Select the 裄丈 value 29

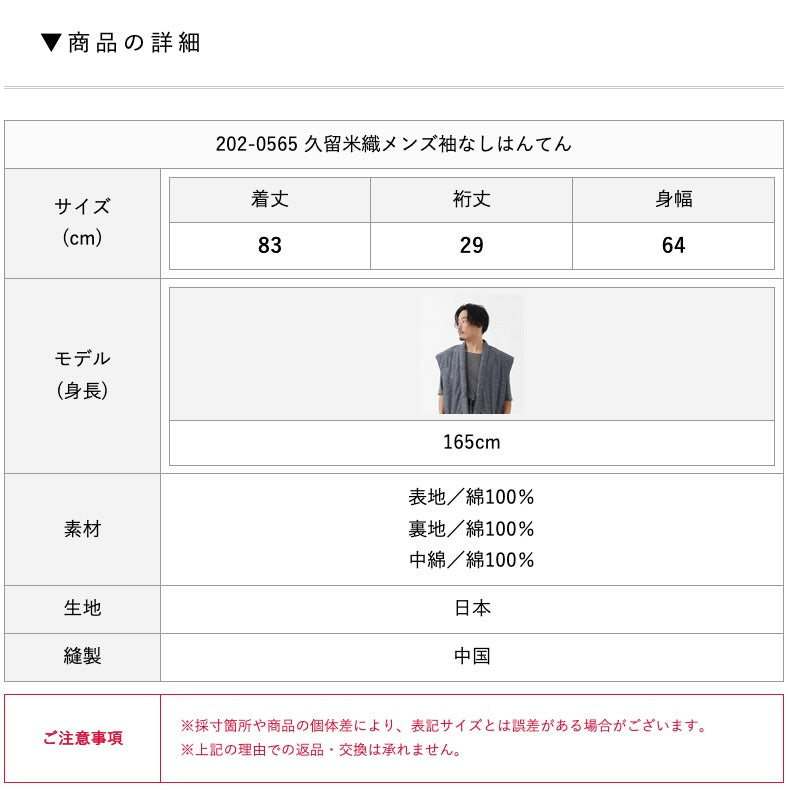pyautogui.click(x=471, y=246)
